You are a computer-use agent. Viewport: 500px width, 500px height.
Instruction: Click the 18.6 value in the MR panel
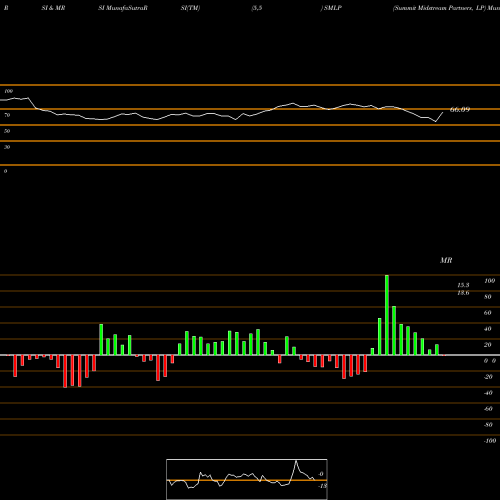463,293
